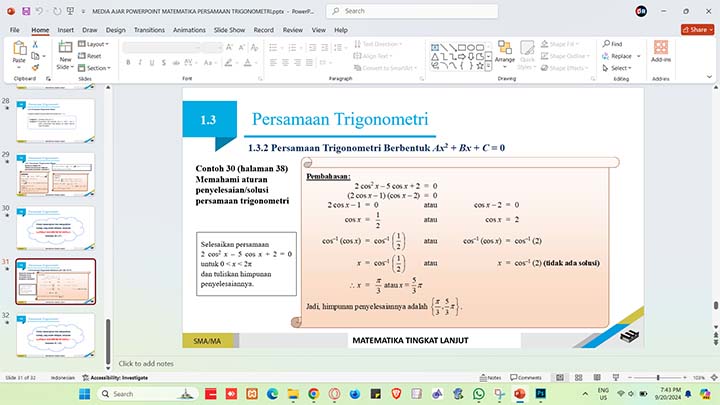Open the Text Direction dropdown

pos(378,44)
